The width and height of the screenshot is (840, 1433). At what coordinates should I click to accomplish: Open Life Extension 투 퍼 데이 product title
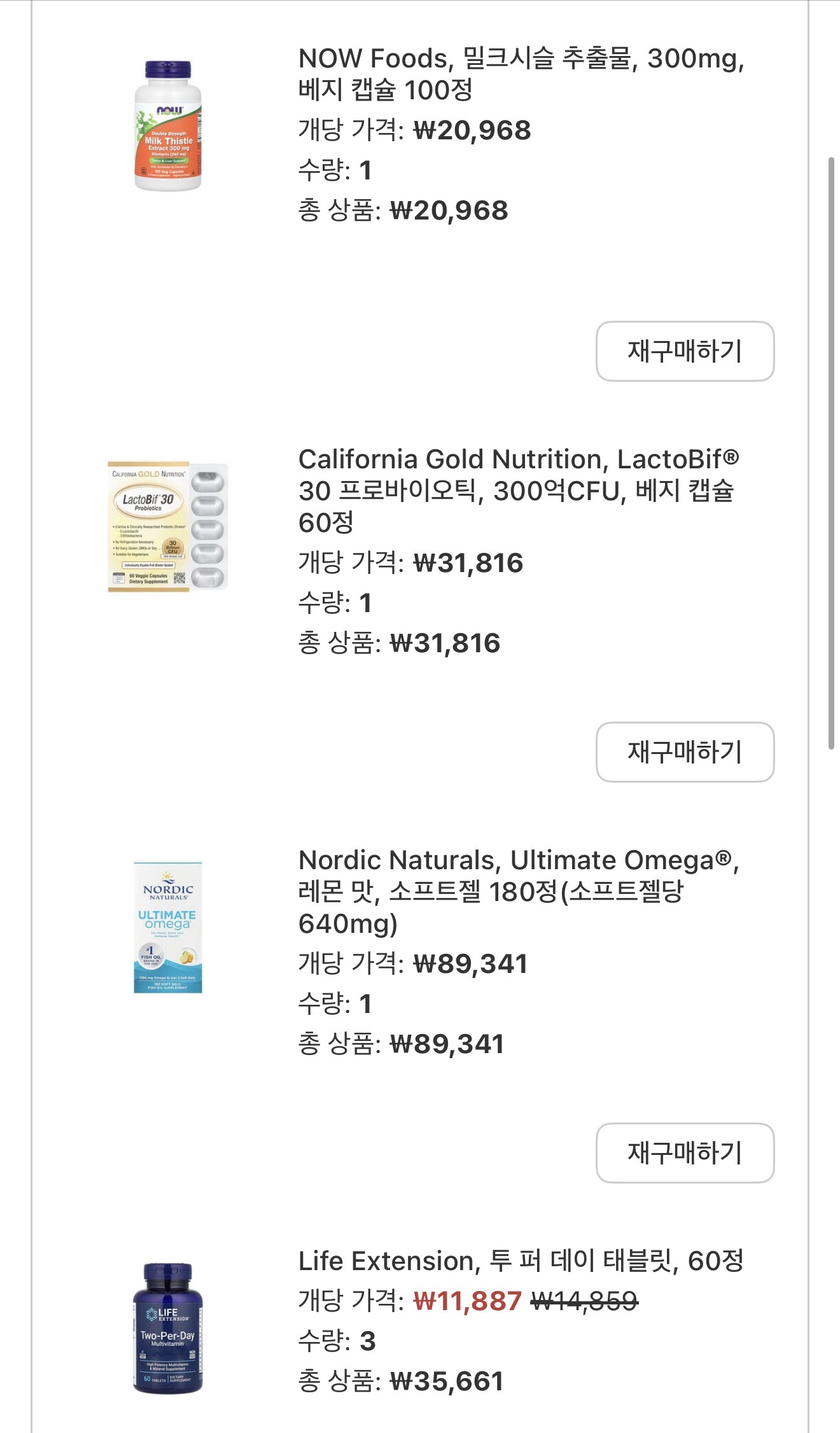(x=521, y=1261)
